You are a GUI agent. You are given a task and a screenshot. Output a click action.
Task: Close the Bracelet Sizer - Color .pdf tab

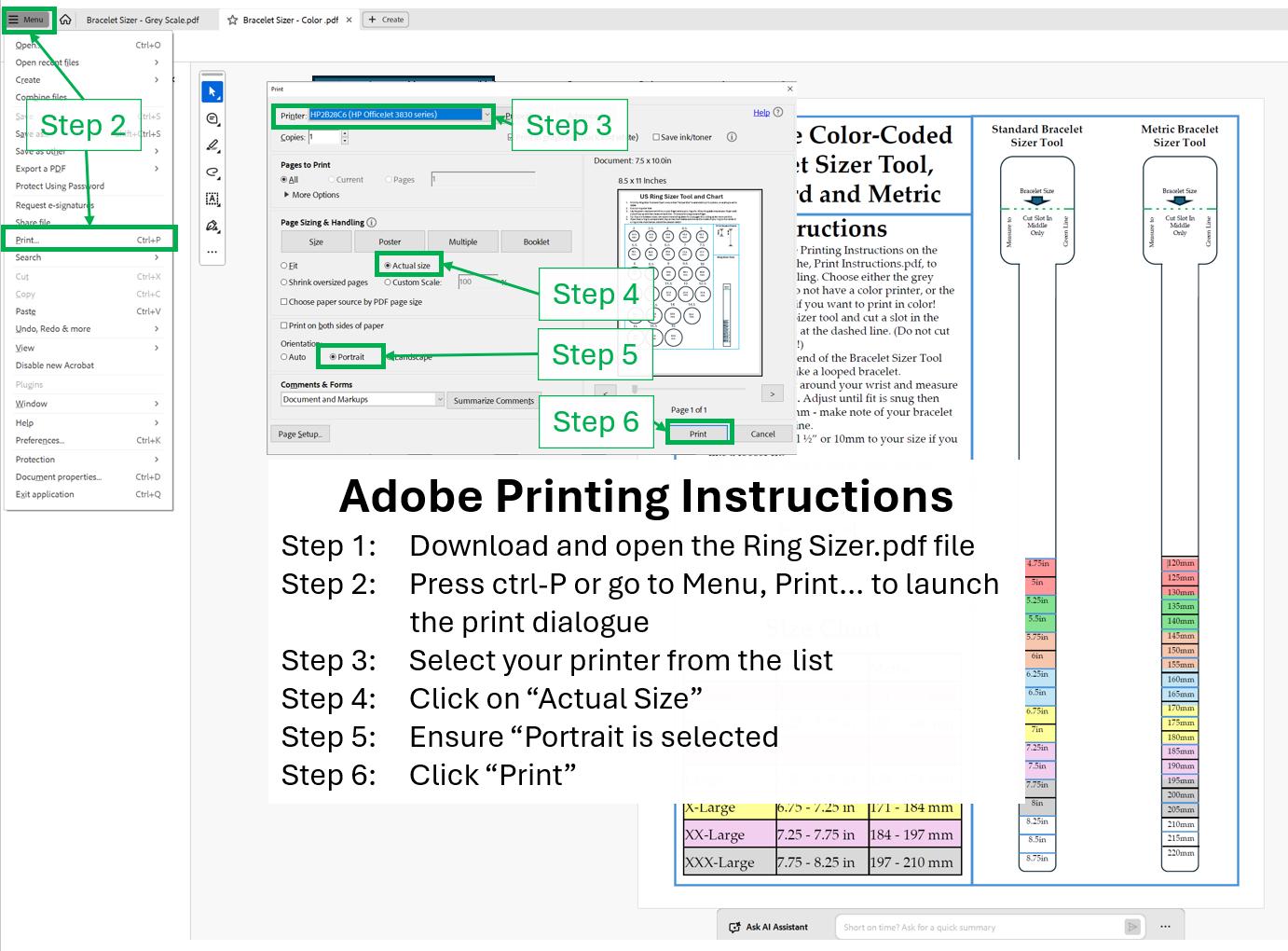(349, 20)
